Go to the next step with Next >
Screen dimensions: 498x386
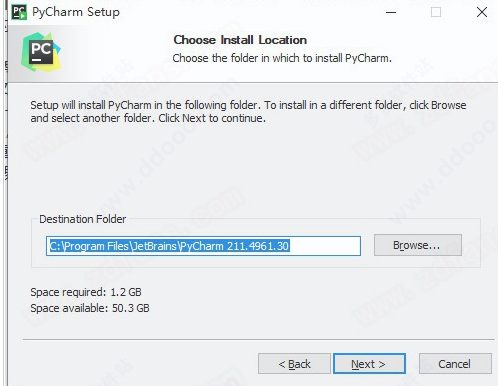point(369,364)
